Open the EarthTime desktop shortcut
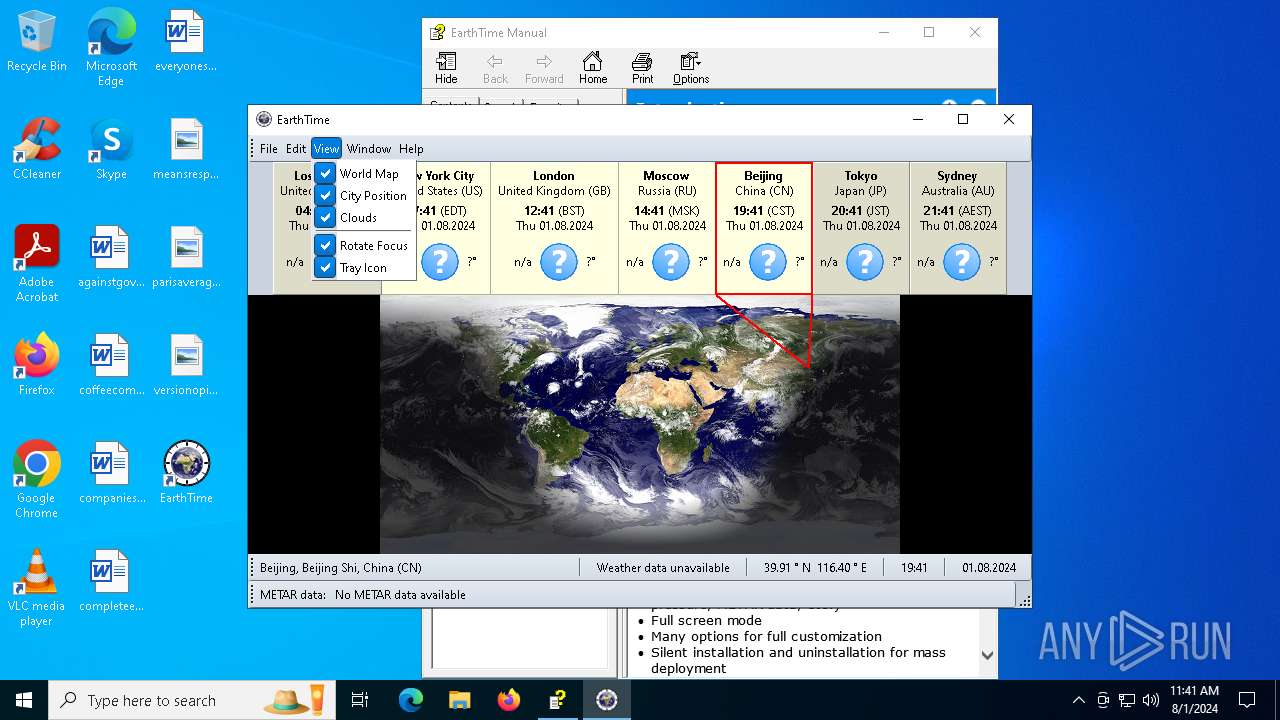The width and height of the screenshot is (1280, 720). 186,473
